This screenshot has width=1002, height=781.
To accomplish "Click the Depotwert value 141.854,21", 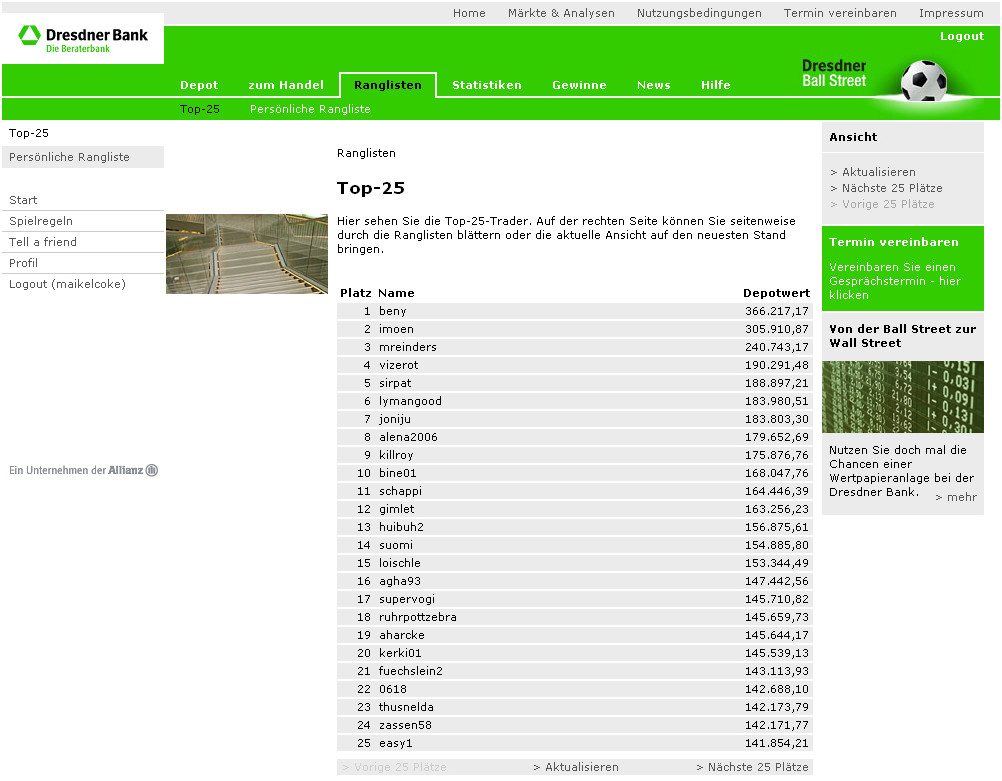I will 776,743.
